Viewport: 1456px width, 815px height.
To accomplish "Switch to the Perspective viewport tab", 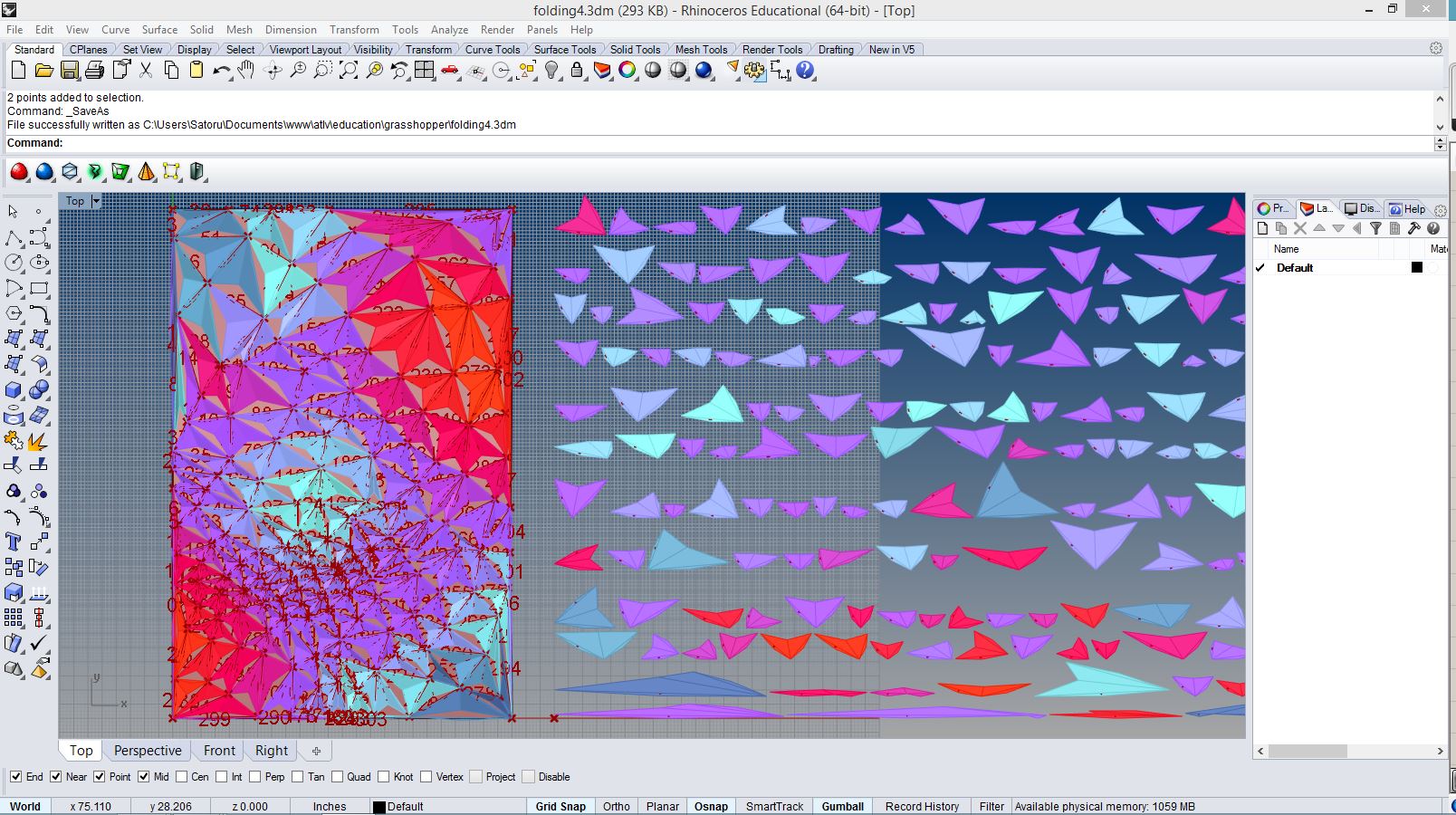I will coord(148,751).
